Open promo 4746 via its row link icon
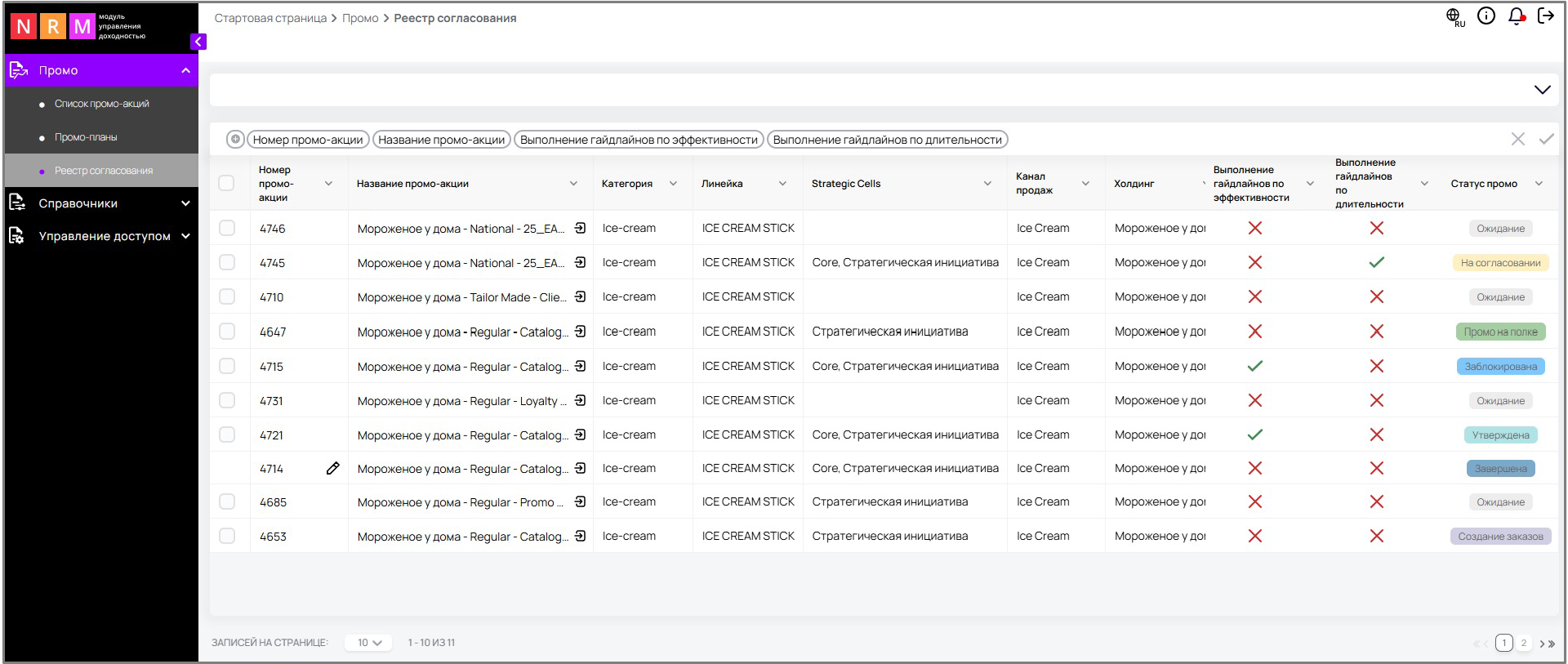Screen dimensions: 1568x664 580,229
